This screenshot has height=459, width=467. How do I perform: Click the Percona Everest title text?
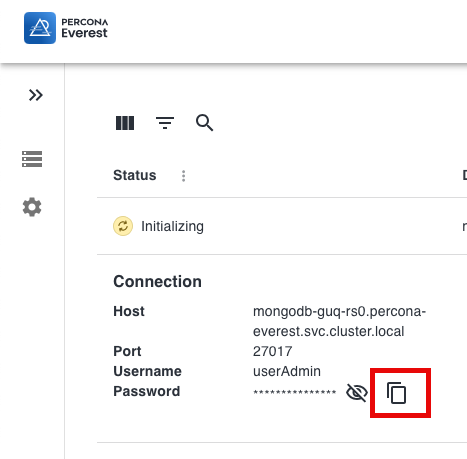[x=85, y=28]
